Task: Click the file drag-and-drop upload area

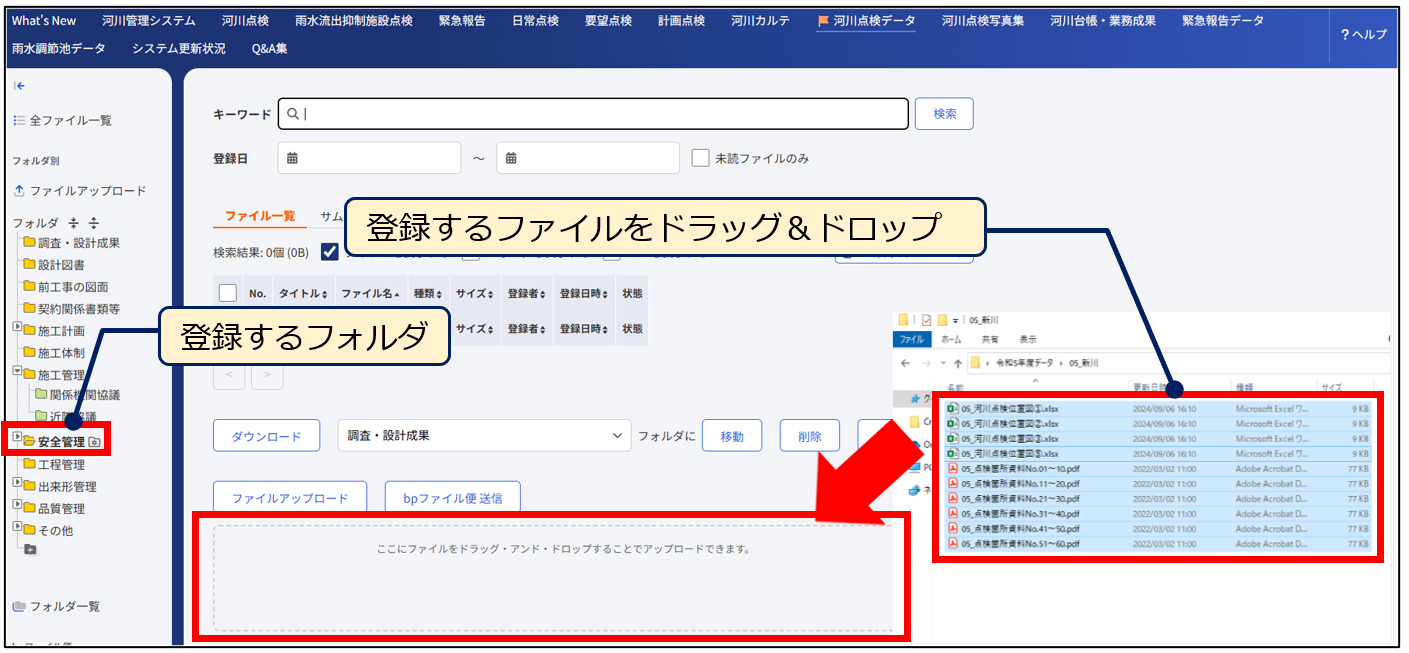Action: click(x=552, y=578)
